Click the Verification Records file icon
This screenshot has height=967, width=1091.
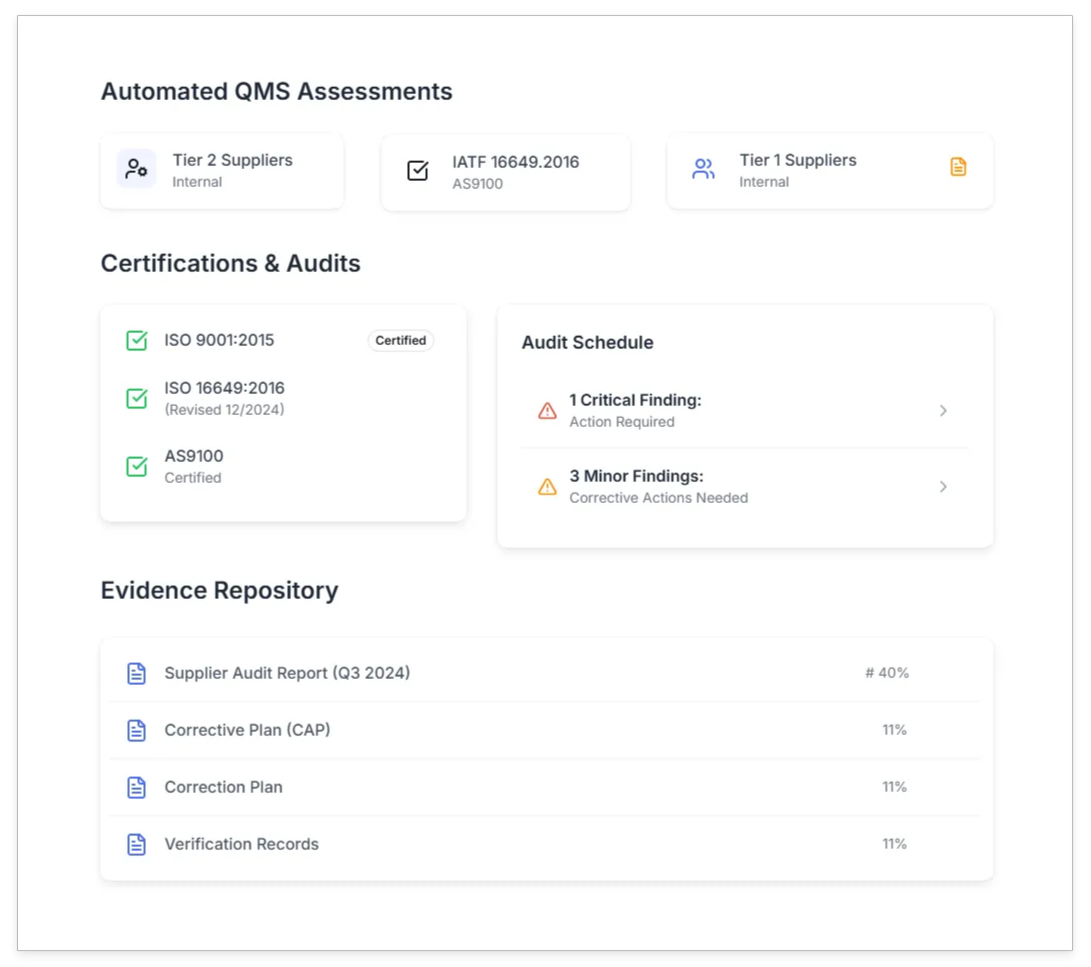[137, 845]
